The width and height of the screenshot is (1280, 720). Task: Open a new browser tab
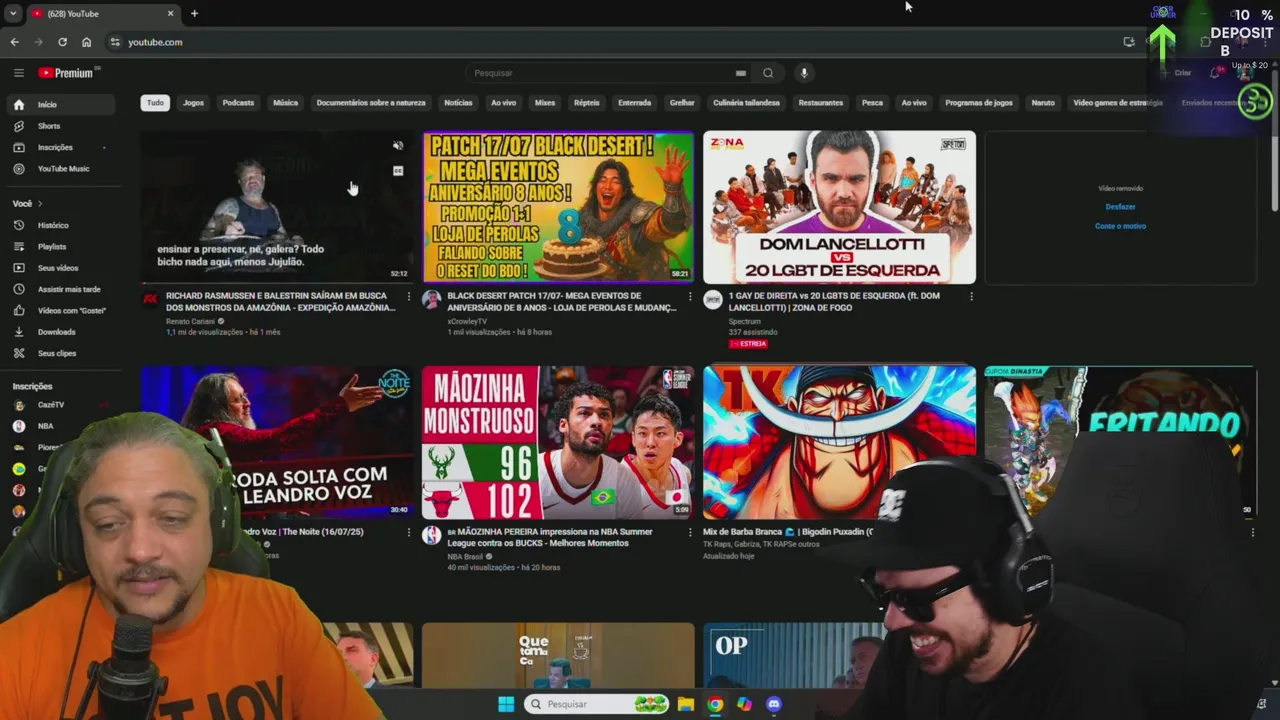(194, 13)
